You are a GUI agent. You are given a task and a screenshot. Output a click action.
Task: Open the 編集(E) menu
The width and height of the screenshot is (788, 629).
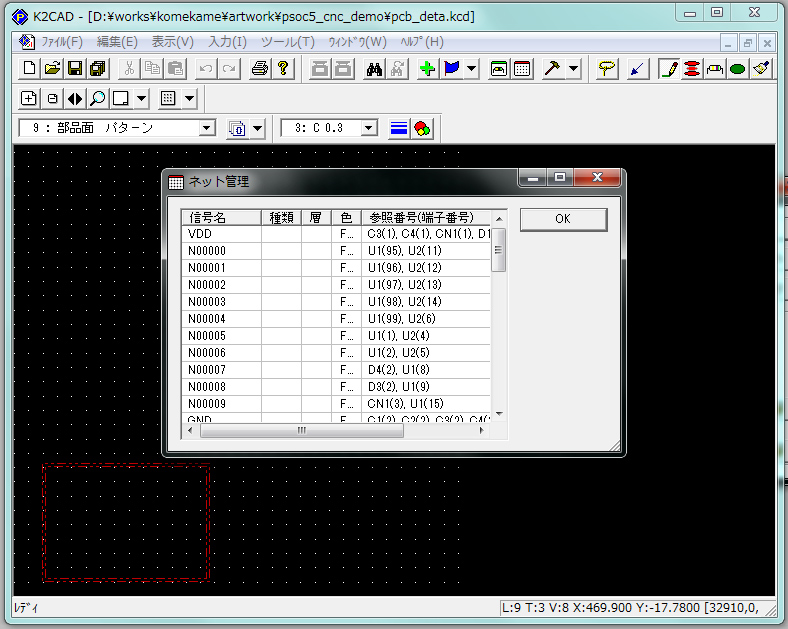(117, 42)
